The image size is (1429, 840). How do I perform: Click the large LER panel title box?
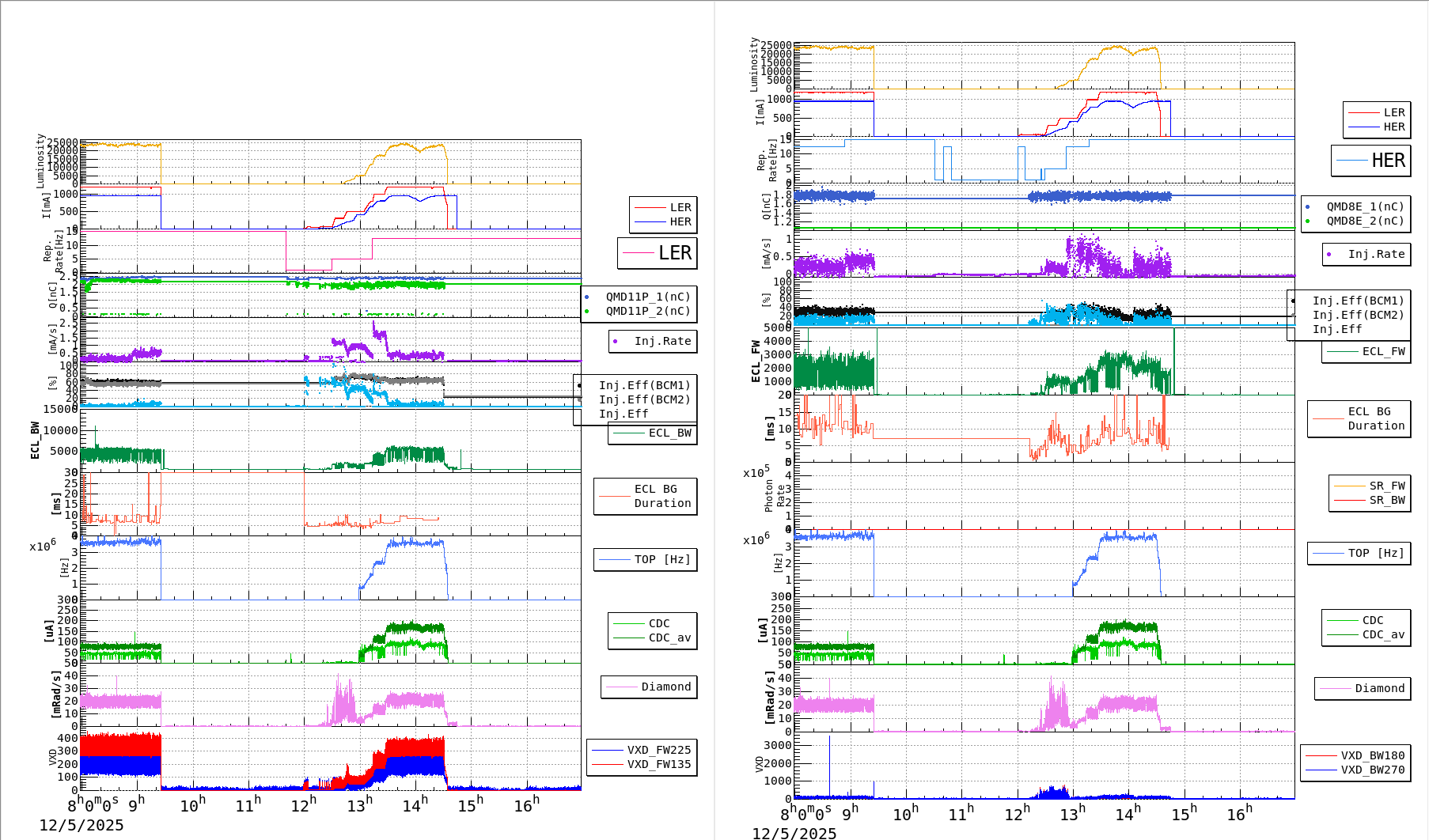tap(657, 253)
